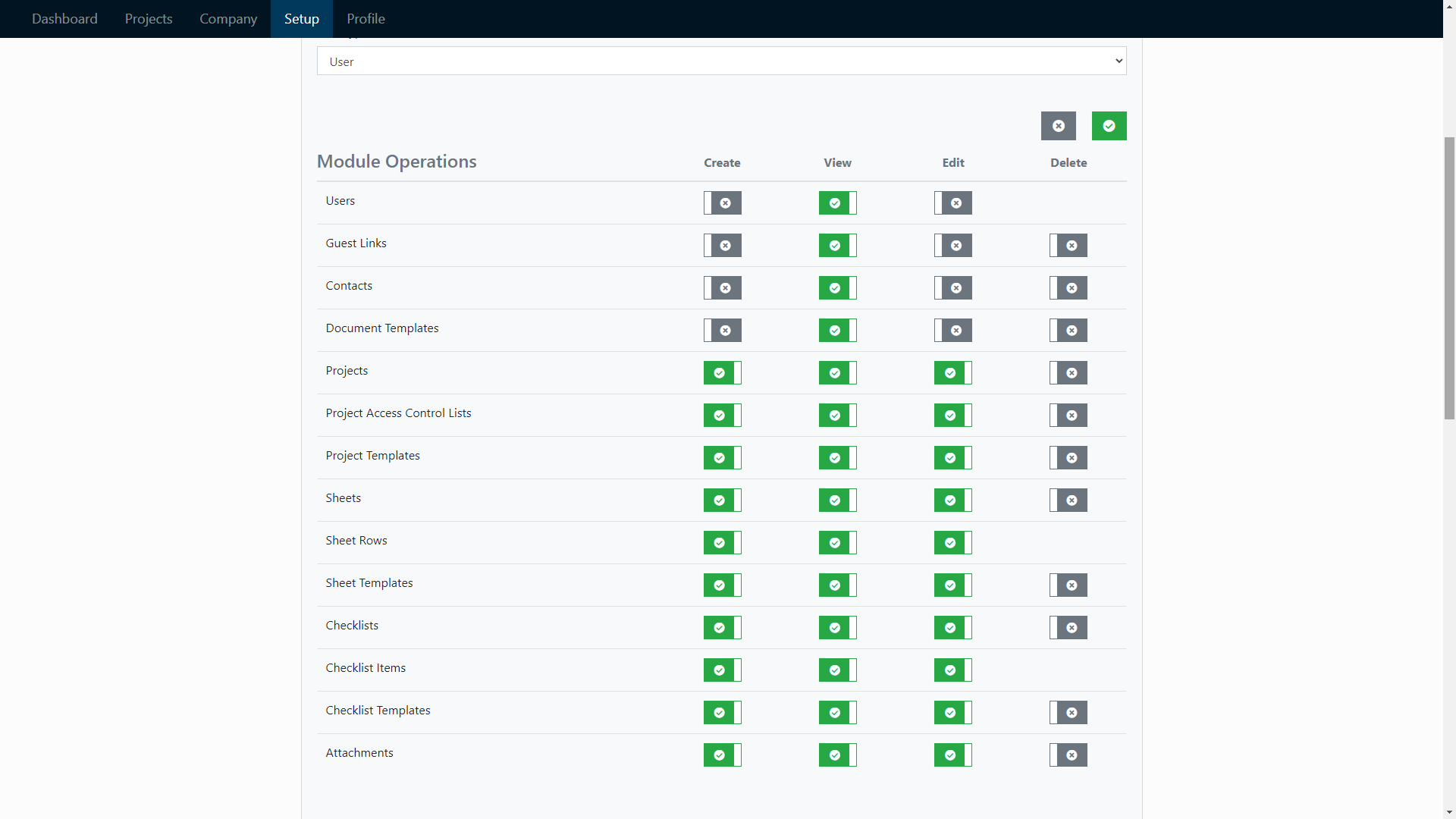Disable View permission for Guest Links

point(837,245)
